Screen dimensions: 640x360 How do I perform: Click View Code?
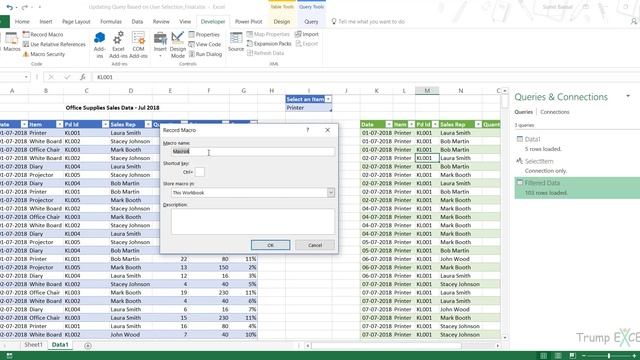[205, 44]
